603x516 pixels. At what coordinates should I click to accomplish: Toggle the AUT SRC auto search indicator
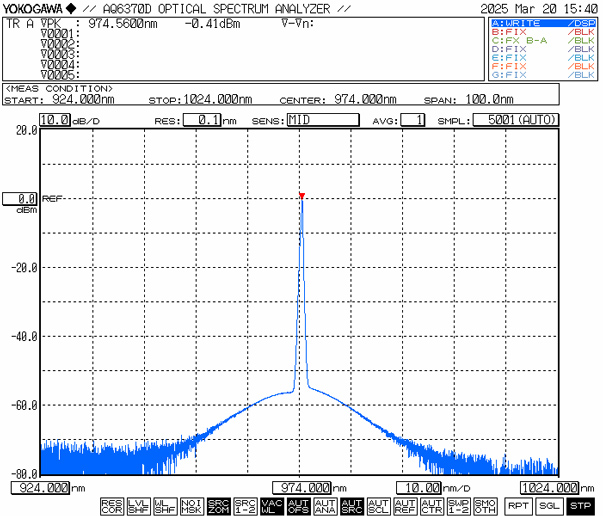tap(352, 506)
